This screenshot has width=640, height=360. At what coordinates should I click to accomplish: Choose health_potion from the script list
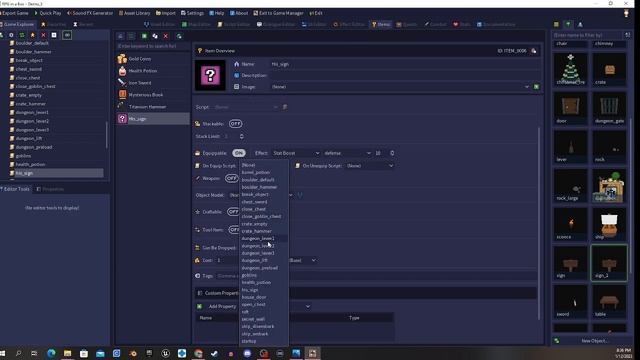click(x=263, y=282)
